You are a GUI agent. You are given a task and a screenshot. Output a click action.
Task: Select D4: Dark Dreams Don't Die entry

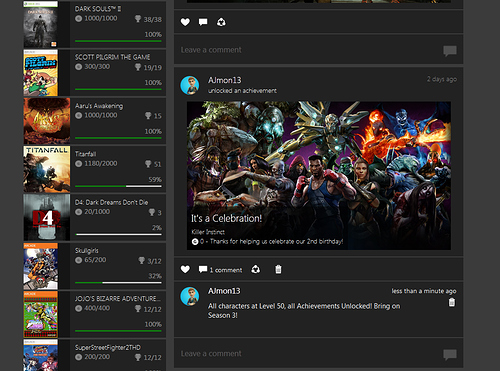coord(95,217)
